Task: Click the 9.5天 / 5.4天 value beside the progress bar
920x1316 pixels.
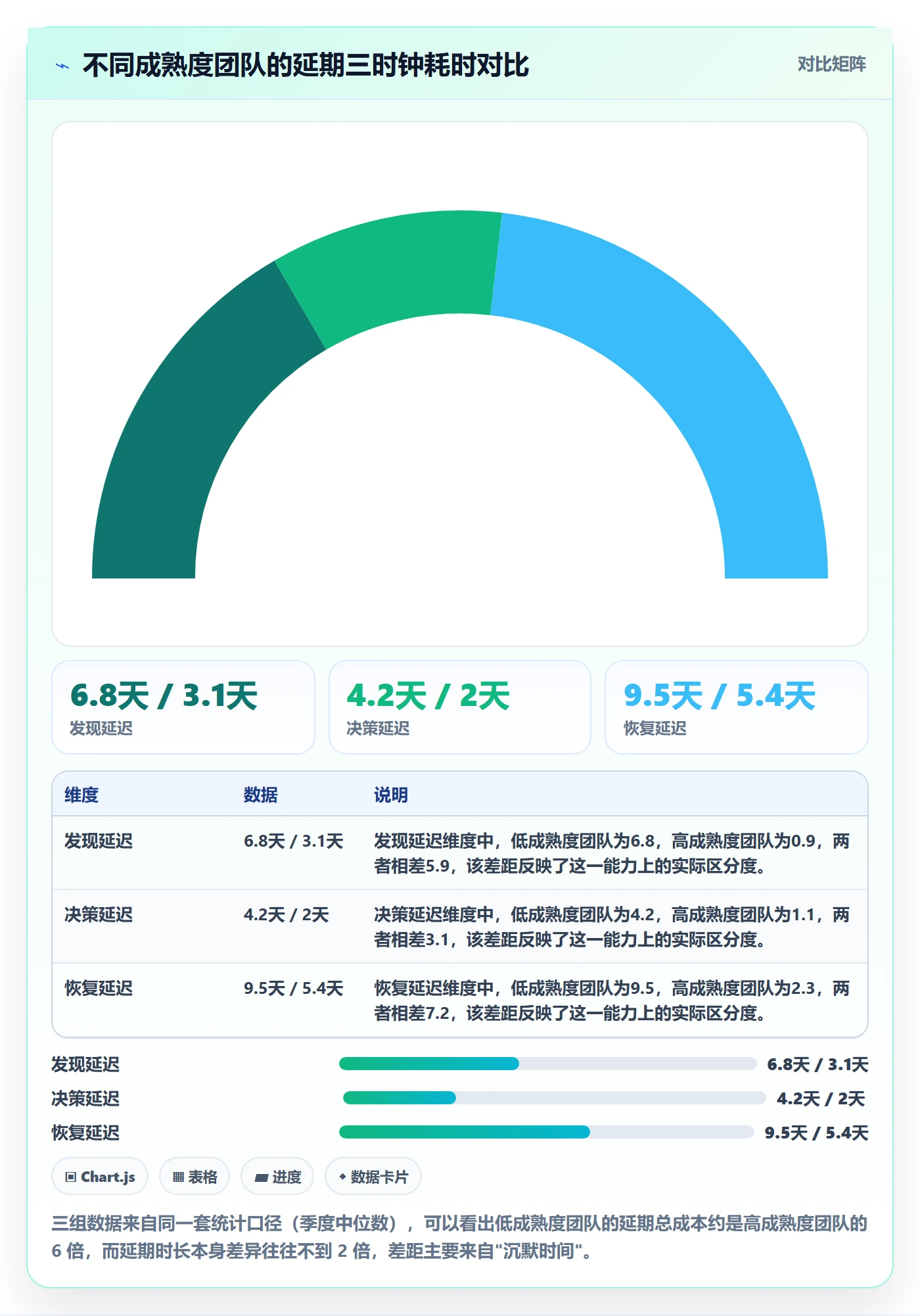Action: pos(817,1133)
